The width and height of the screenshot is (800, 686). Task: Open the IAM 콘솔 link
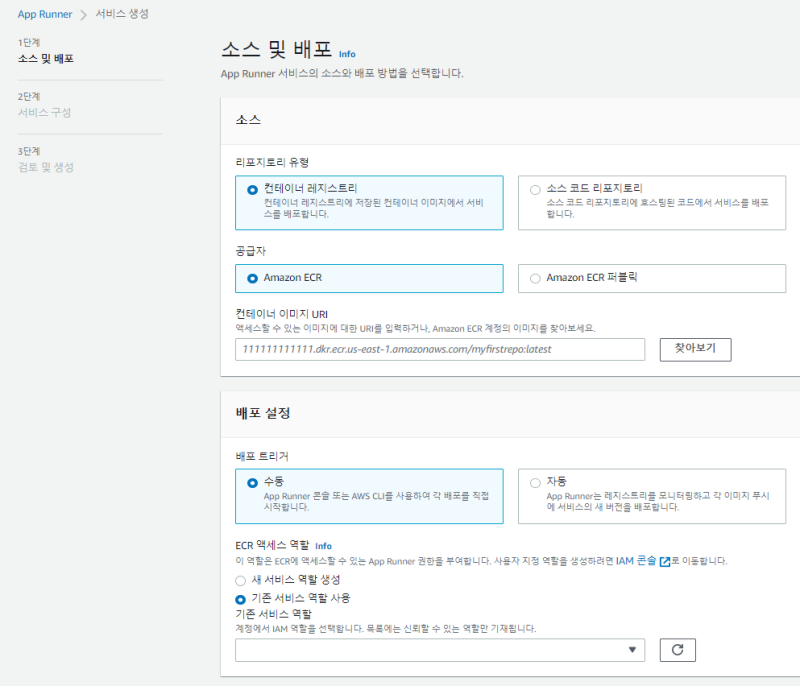point(635,562)
